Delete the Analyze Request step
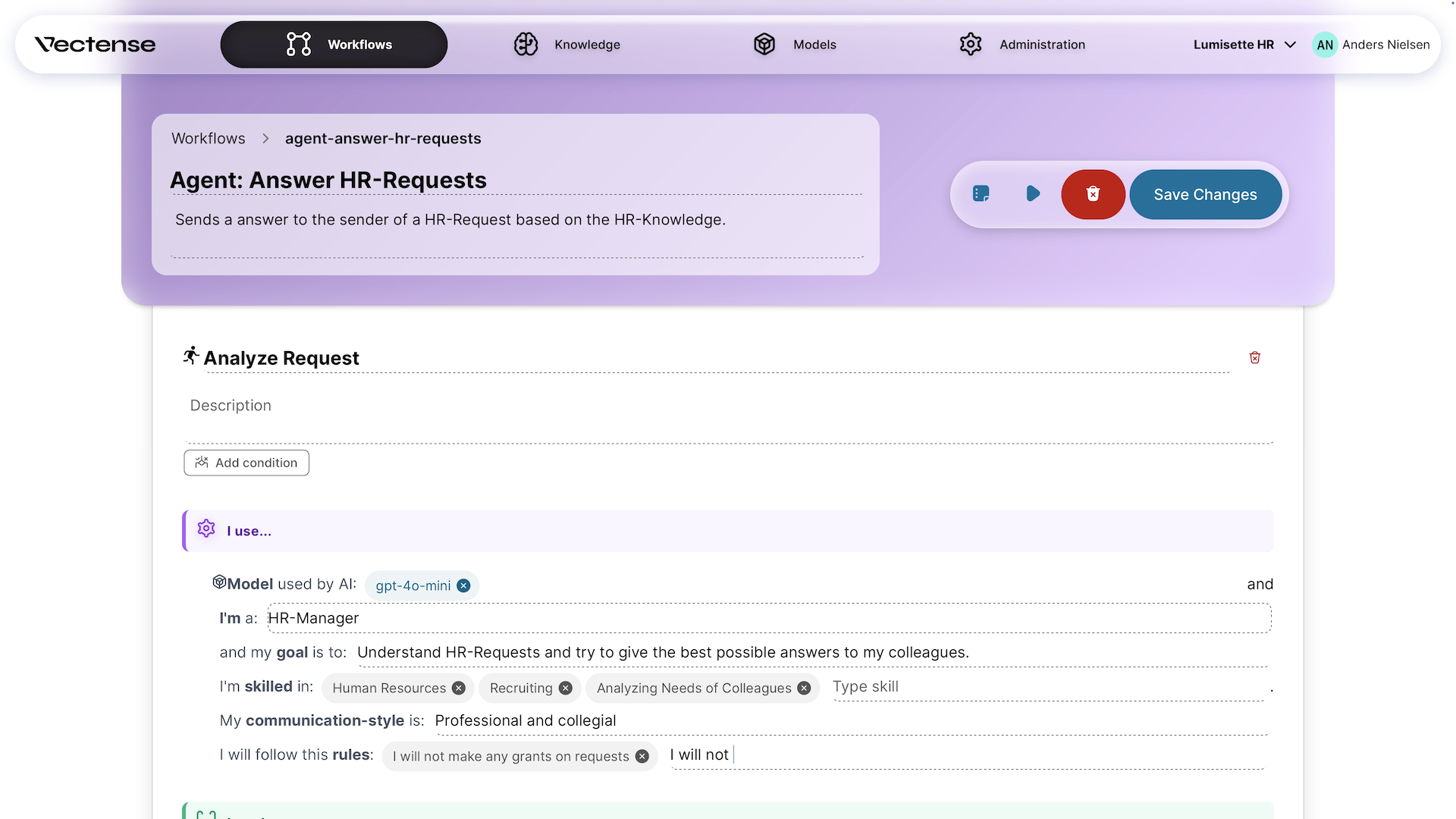This screenshot has height=819, width=1456. 1254,358
